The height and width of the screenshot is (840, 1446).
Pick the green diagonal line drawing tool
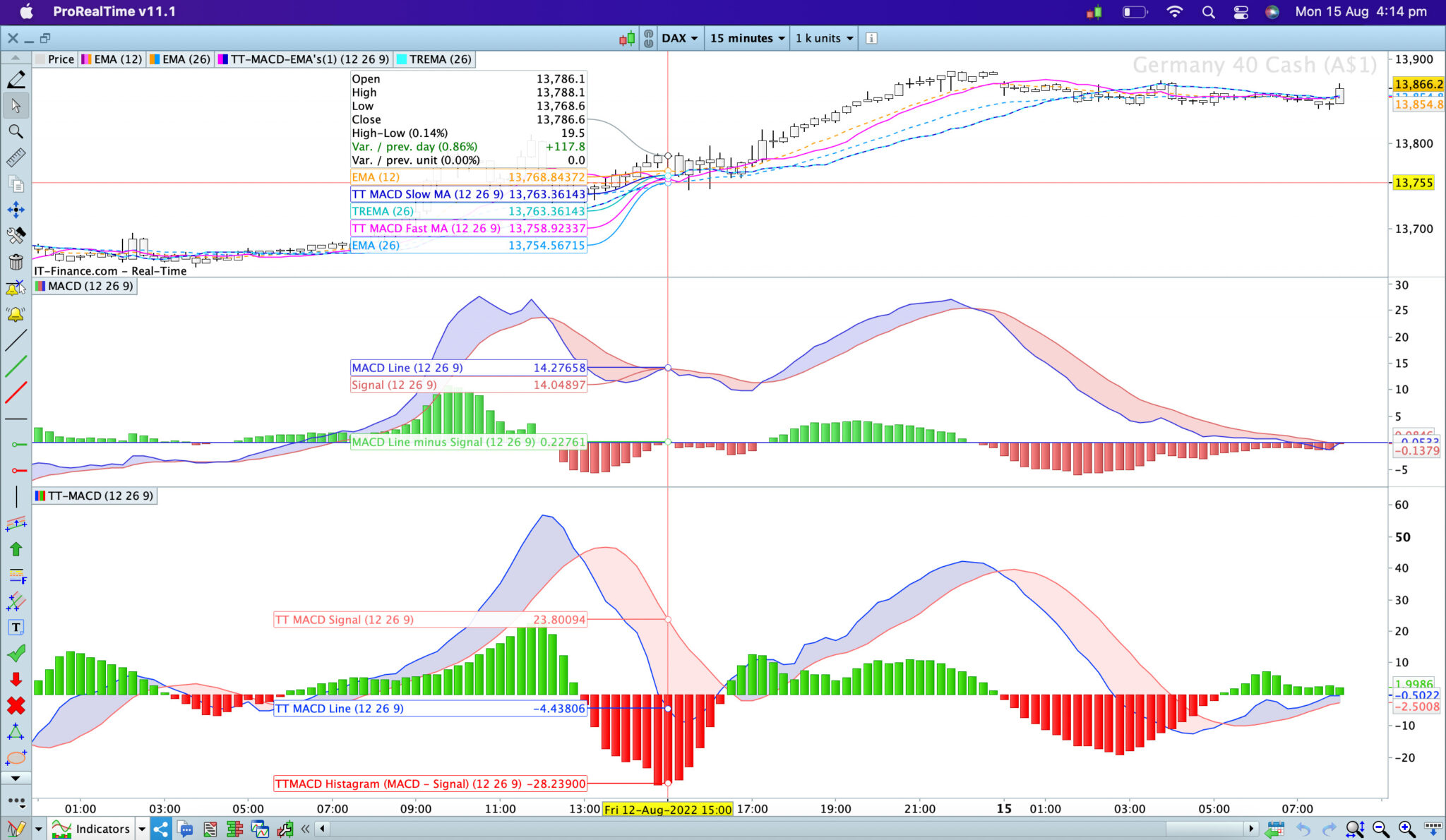[16, 366]
